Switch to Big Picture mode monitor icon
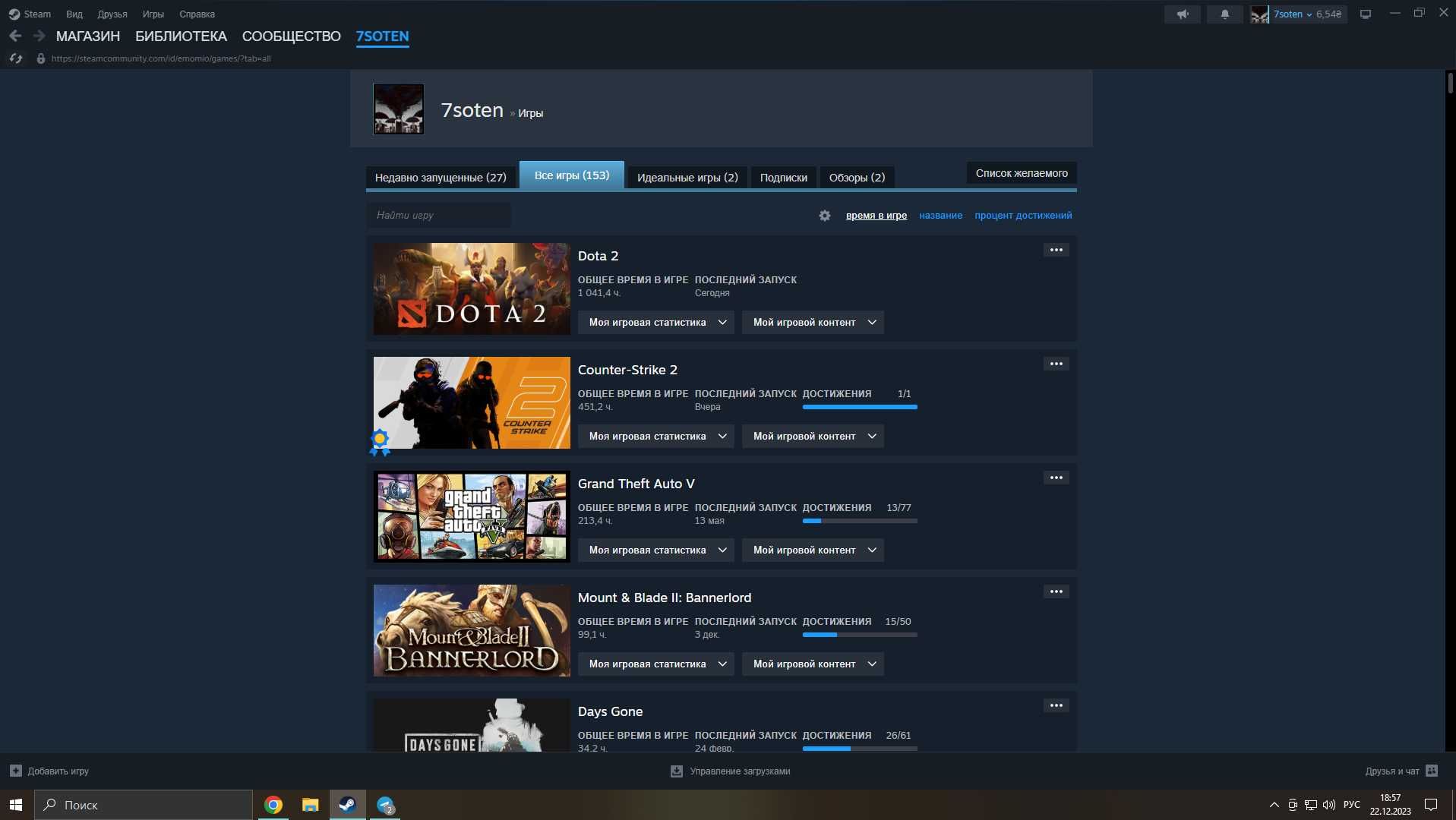Image resolution: width=1456 pixels, height=820 pixels. [1366, 14]
